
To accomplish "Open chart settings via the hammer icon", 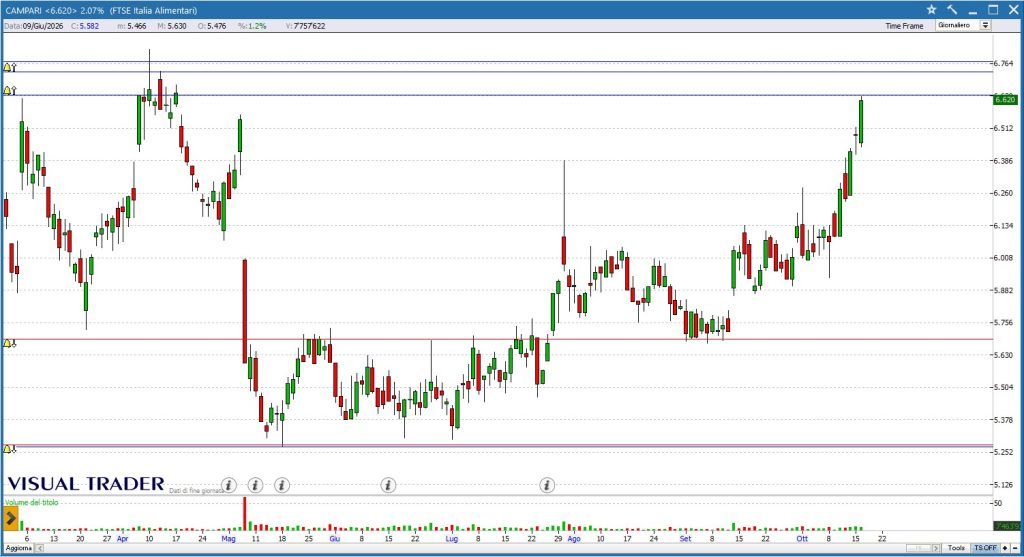I will tap(952, 10).
